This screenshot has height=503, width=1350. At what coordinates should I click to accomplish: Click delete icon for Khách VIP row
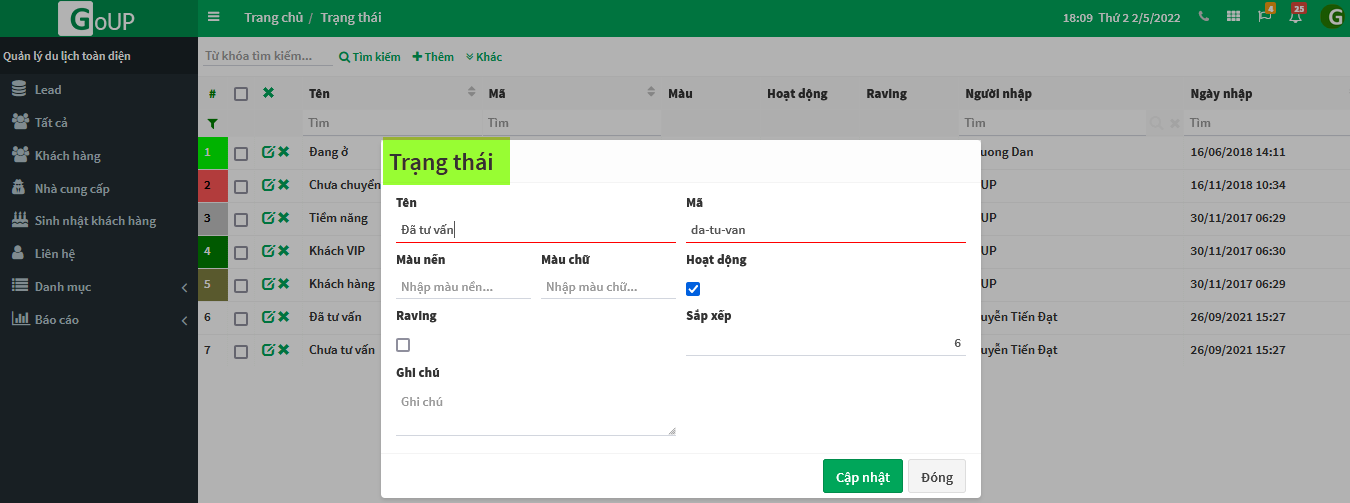pyautogui.click(x=284, y=251)
